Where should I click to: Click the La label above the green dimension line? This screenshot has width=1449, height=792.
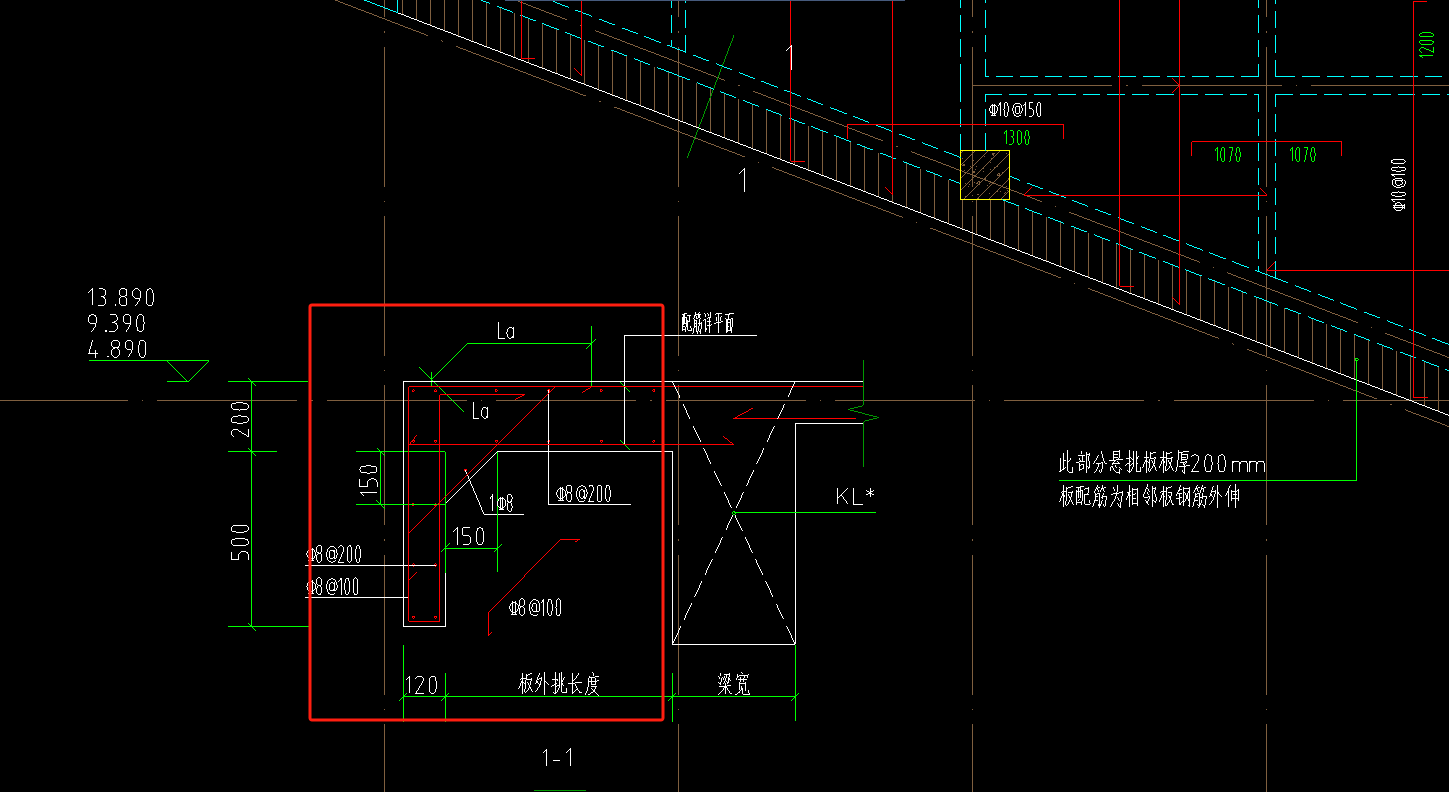pos(506,331)
